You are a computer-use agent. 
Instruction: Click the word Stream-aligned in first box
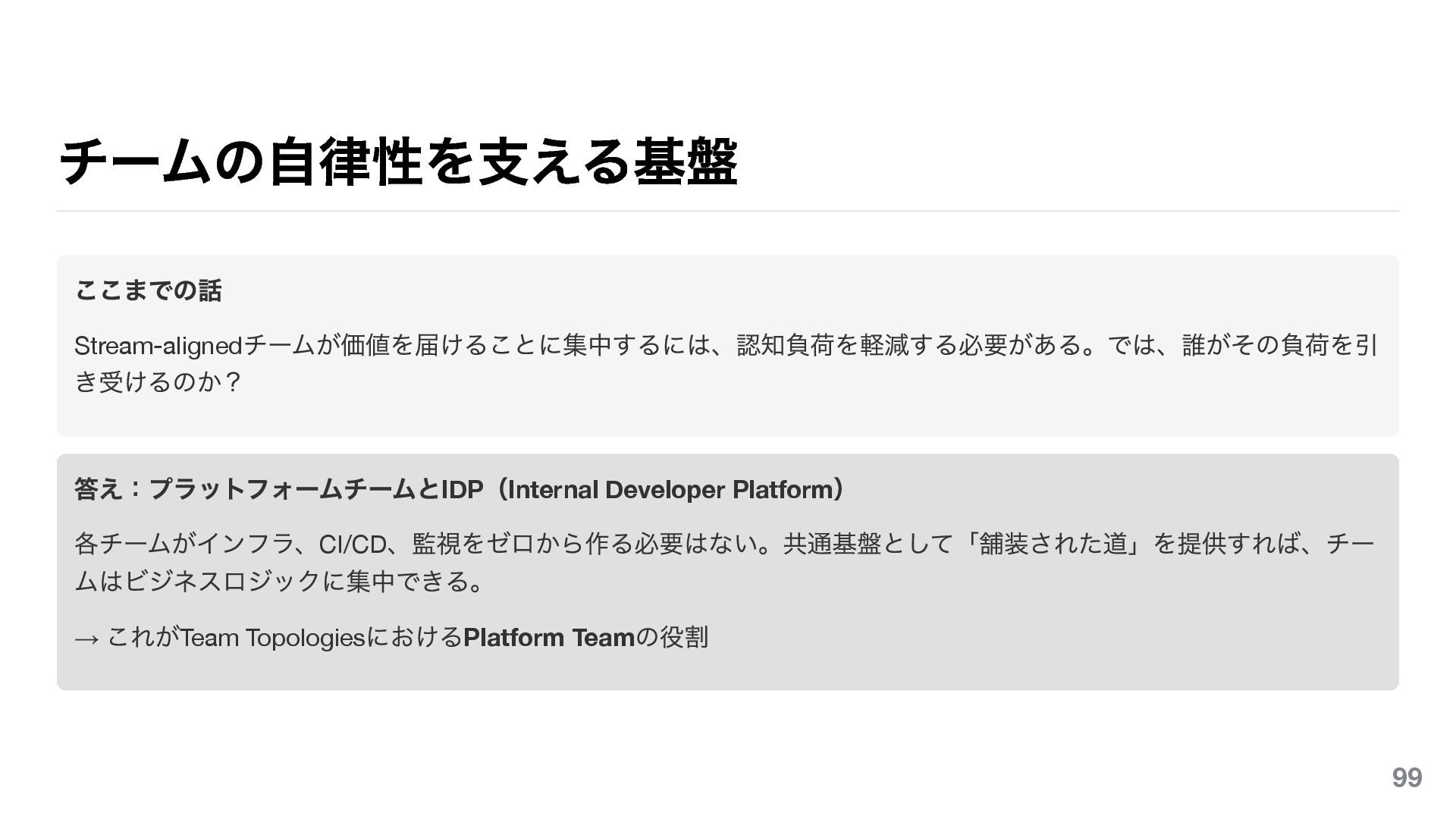point(157,346)
